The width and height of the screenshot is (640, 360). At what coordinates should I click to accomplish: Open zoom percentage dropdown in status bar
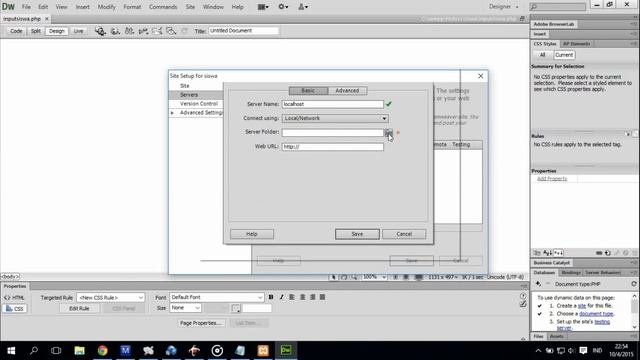(374, 277)
